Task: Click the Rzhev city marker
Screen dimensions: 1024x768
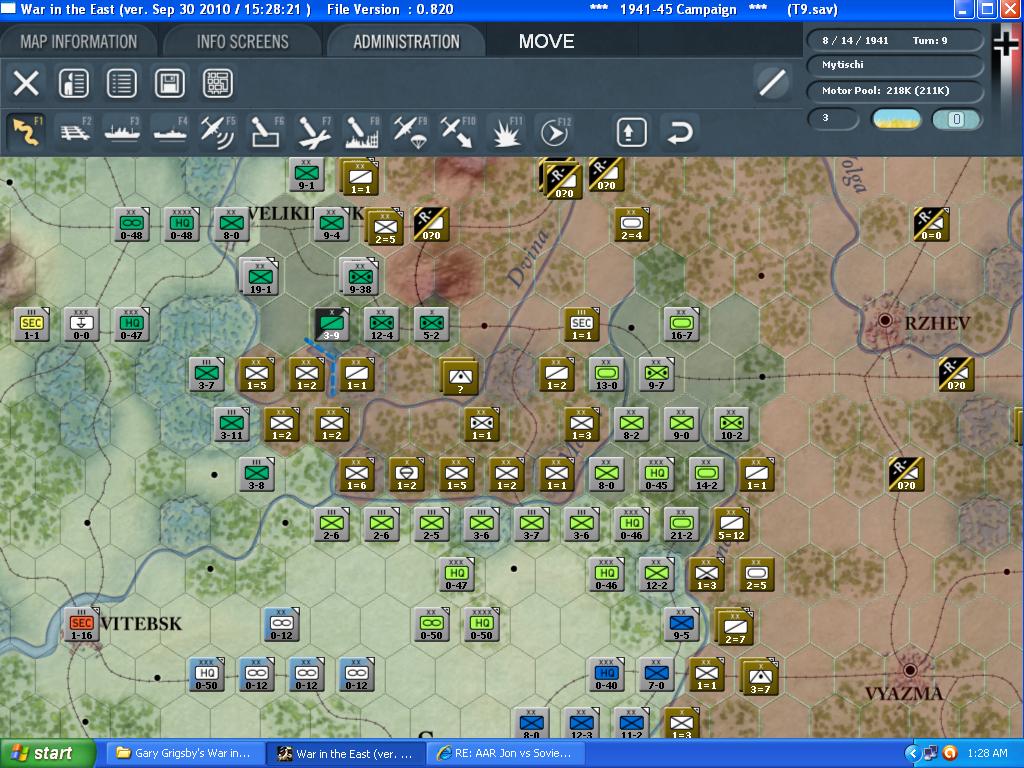Action: [x=885, y=320]
